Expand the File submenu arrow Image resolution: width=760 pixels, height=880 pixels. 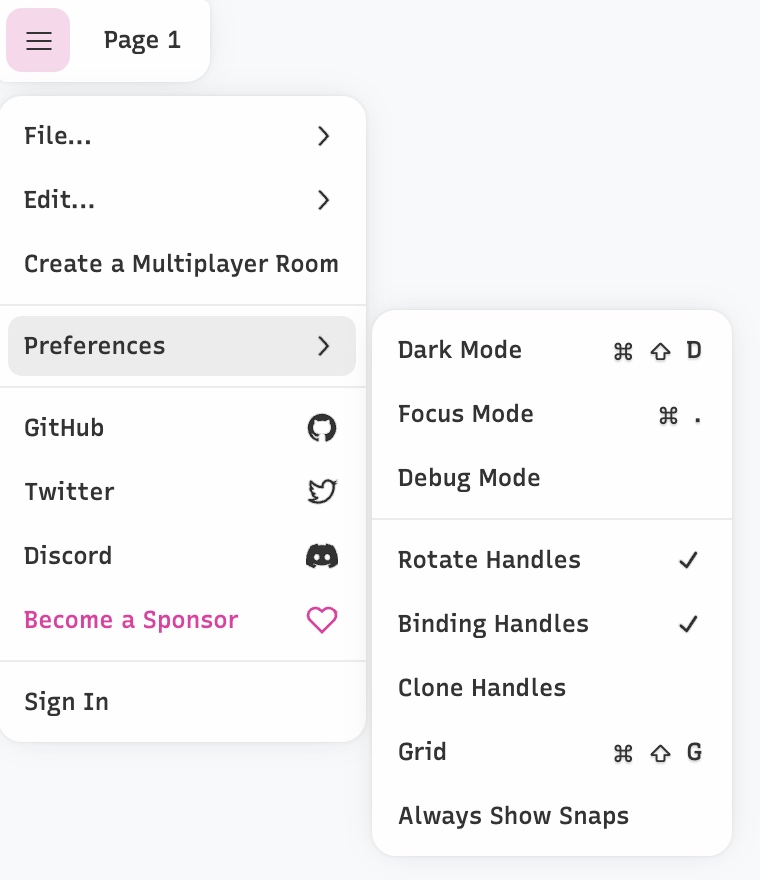pos(323,136)
